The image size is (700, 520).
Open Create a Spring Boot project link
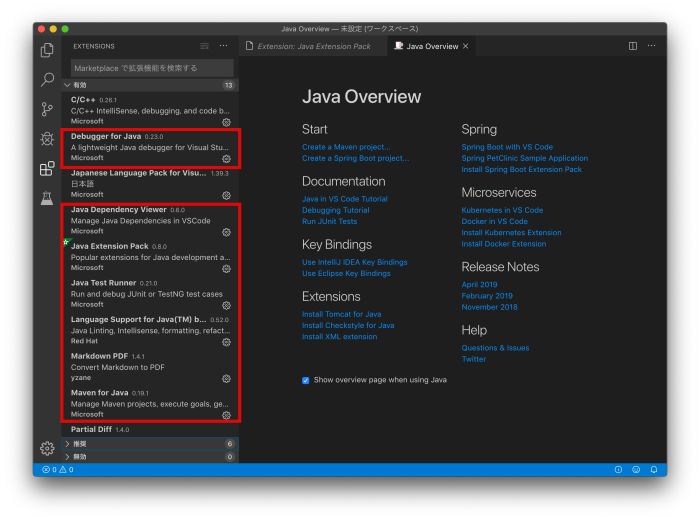click(355, 158)
